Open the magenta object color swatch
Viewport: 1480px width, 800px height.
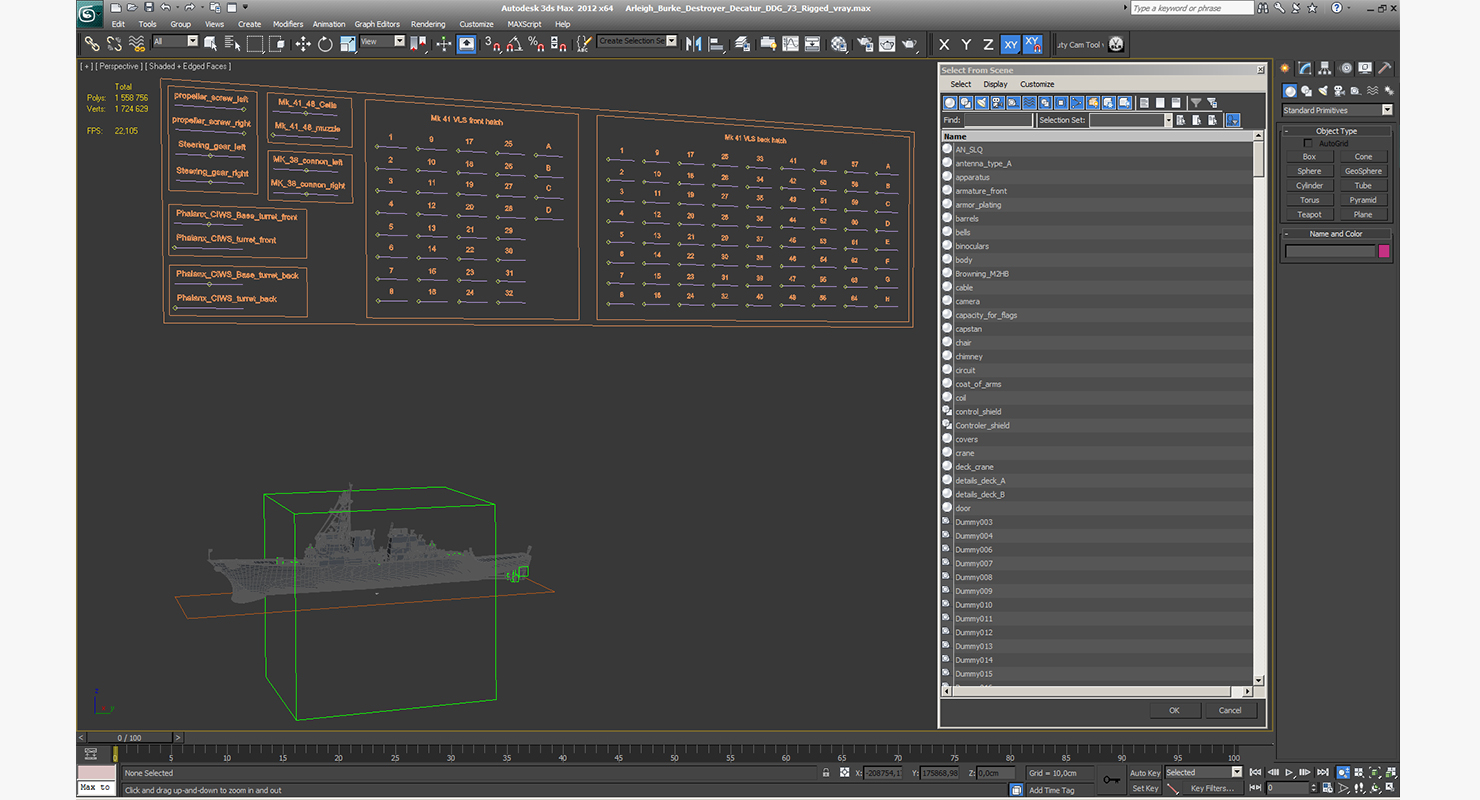pos(1384,251)
